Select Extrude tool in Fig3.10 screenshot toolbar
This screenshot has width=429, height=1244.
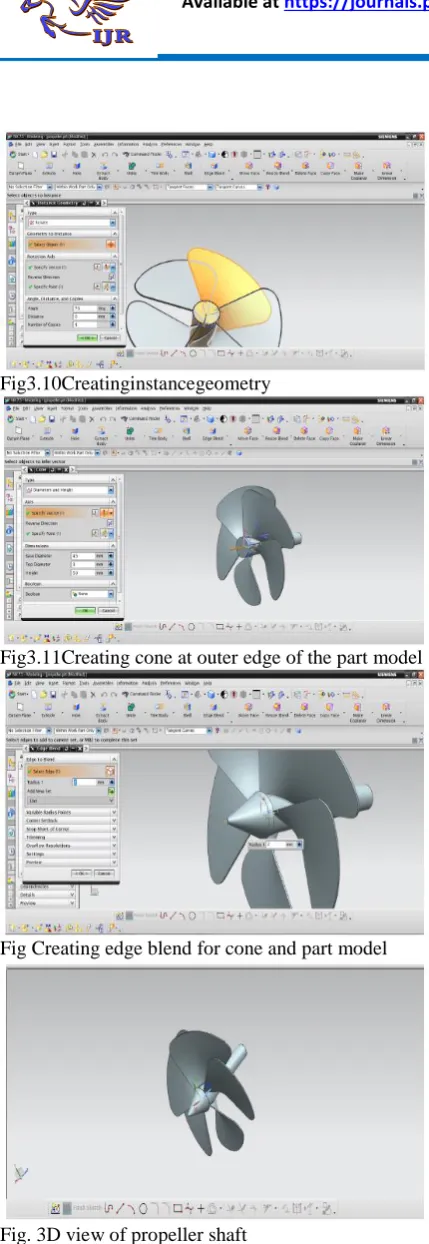[x=48, y=167]
